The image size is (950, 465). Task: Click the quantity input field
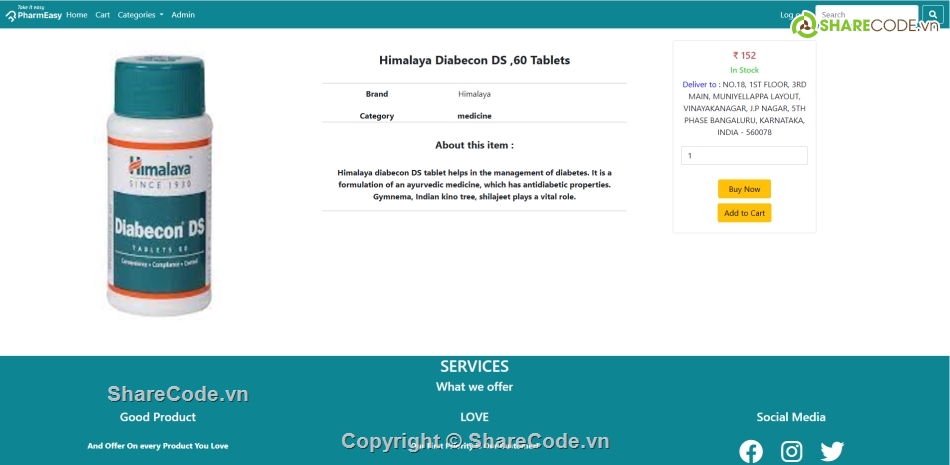pyautogui.click(x=744, y=156)
